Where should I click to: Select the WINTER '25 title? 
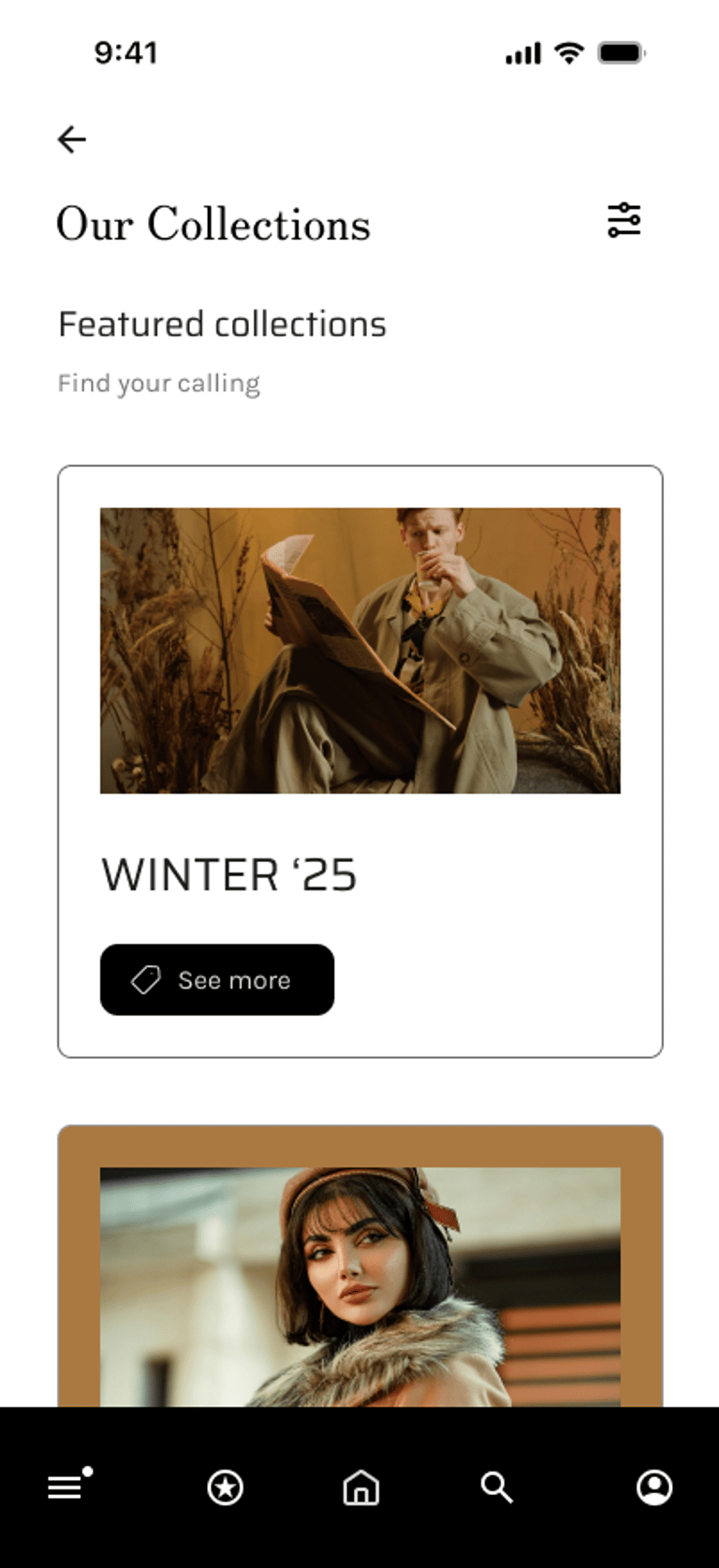(229, 875)
